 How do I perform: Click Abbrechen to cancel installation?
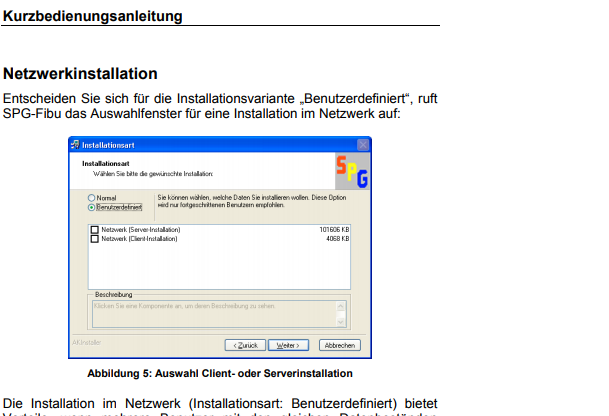click(339, 345)
